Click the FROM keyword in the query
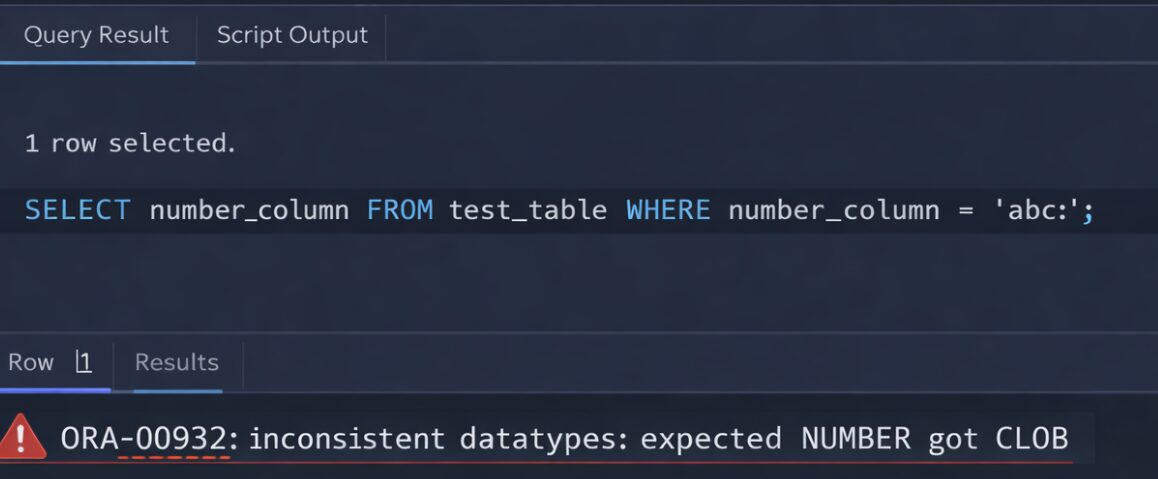The width and height of the screenshot is (1158, 479). (x=399, y=210)
